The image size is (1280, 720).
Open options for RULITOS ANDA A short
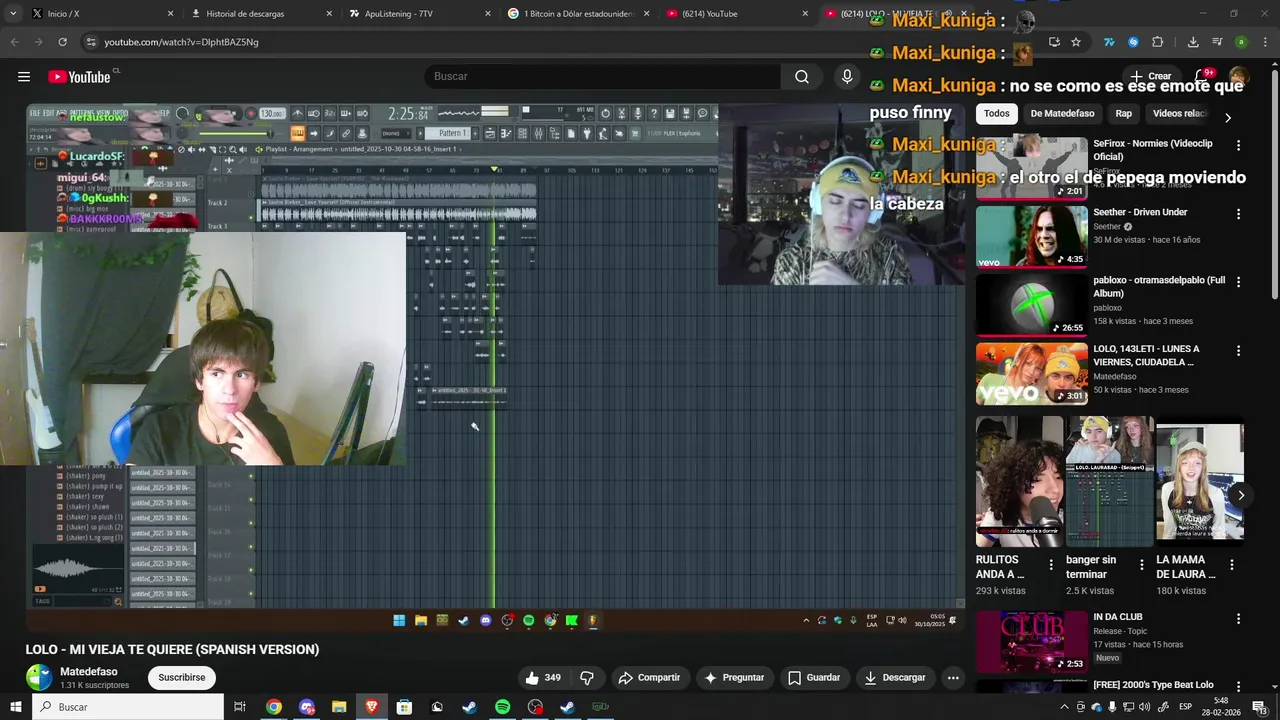pos(1051,565)
